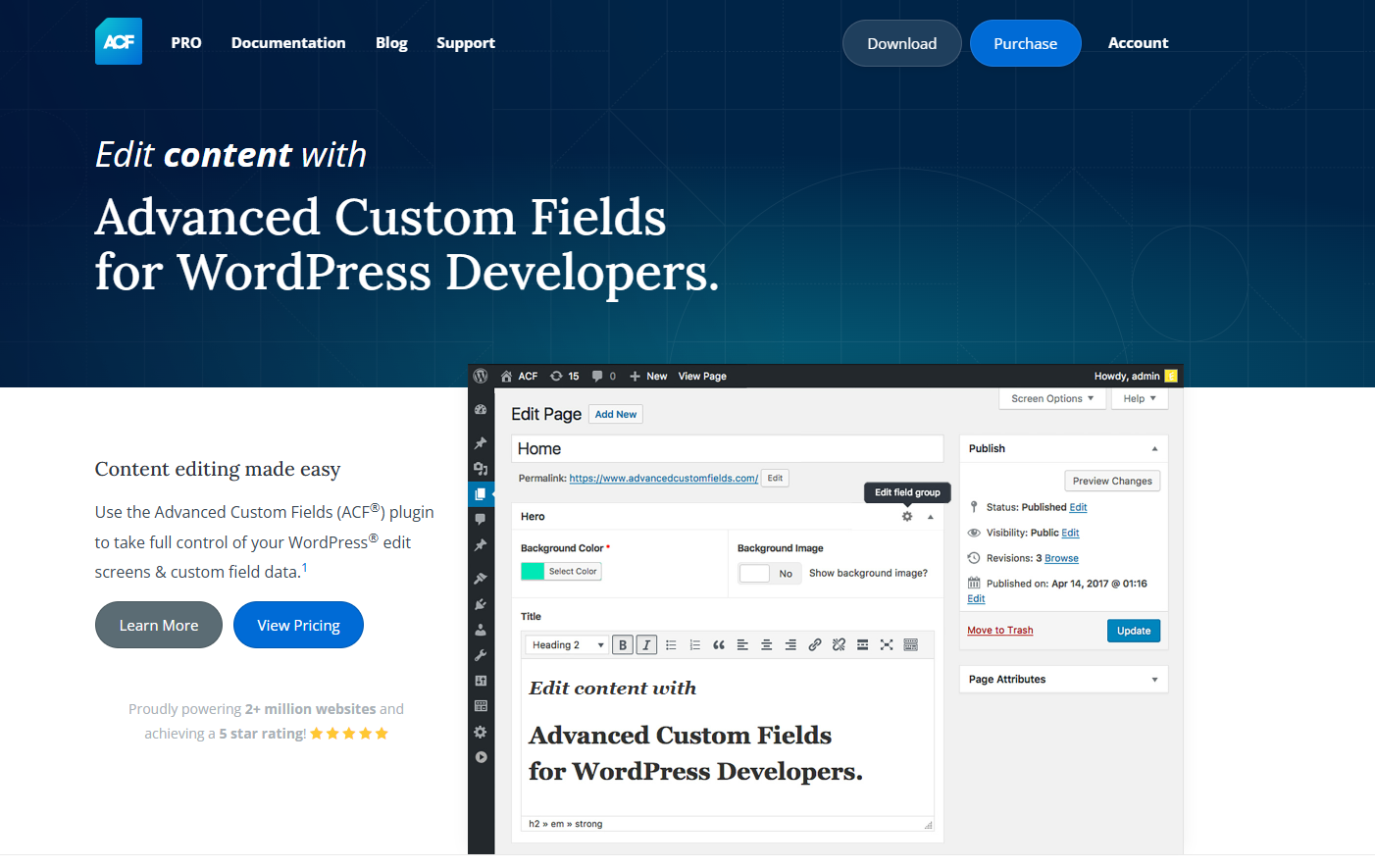Expand the Page Attributes panel
Viewport: 1375px width, 868px height.
click(x=1154, y=680)
